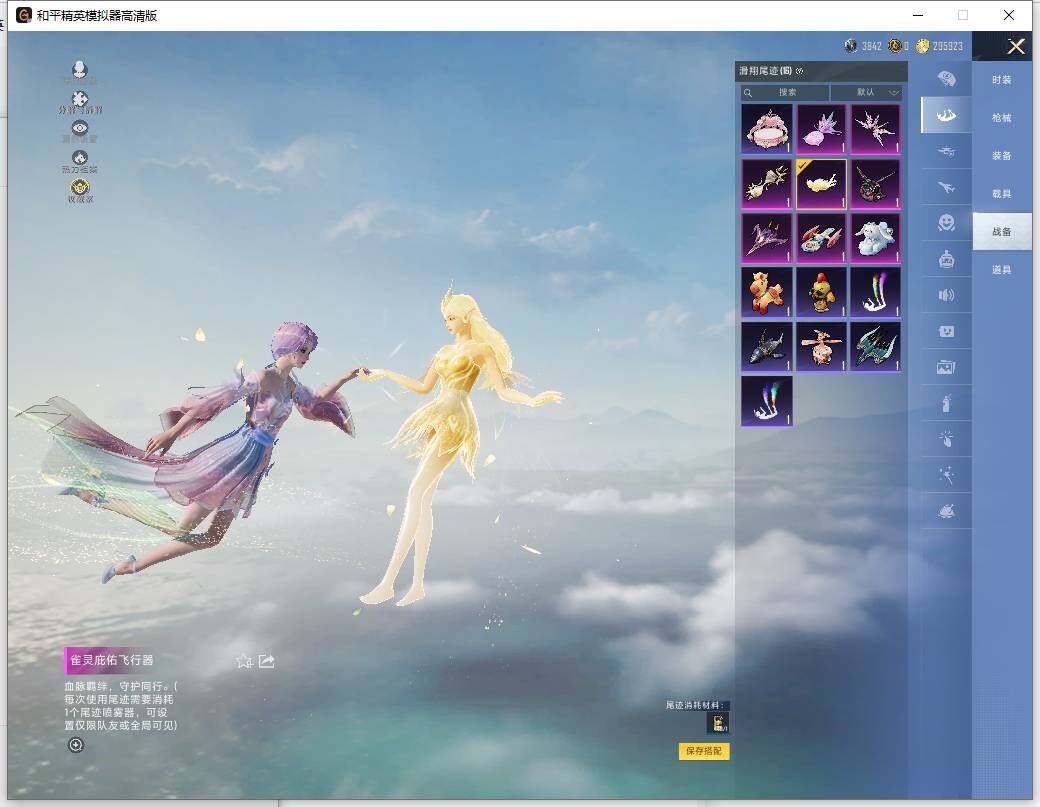
Task: Open the 热力 flame icon on left
Action: (80, 158)
